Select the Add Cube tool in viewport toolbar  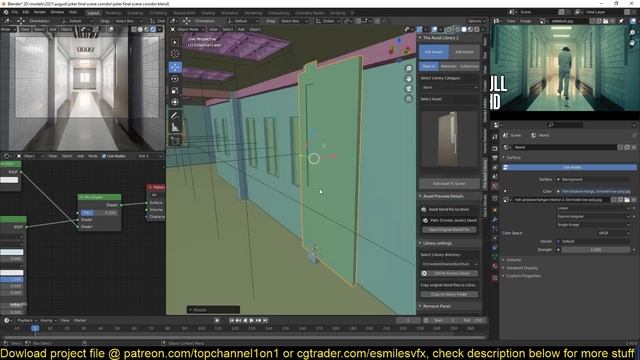click(175, 140)
